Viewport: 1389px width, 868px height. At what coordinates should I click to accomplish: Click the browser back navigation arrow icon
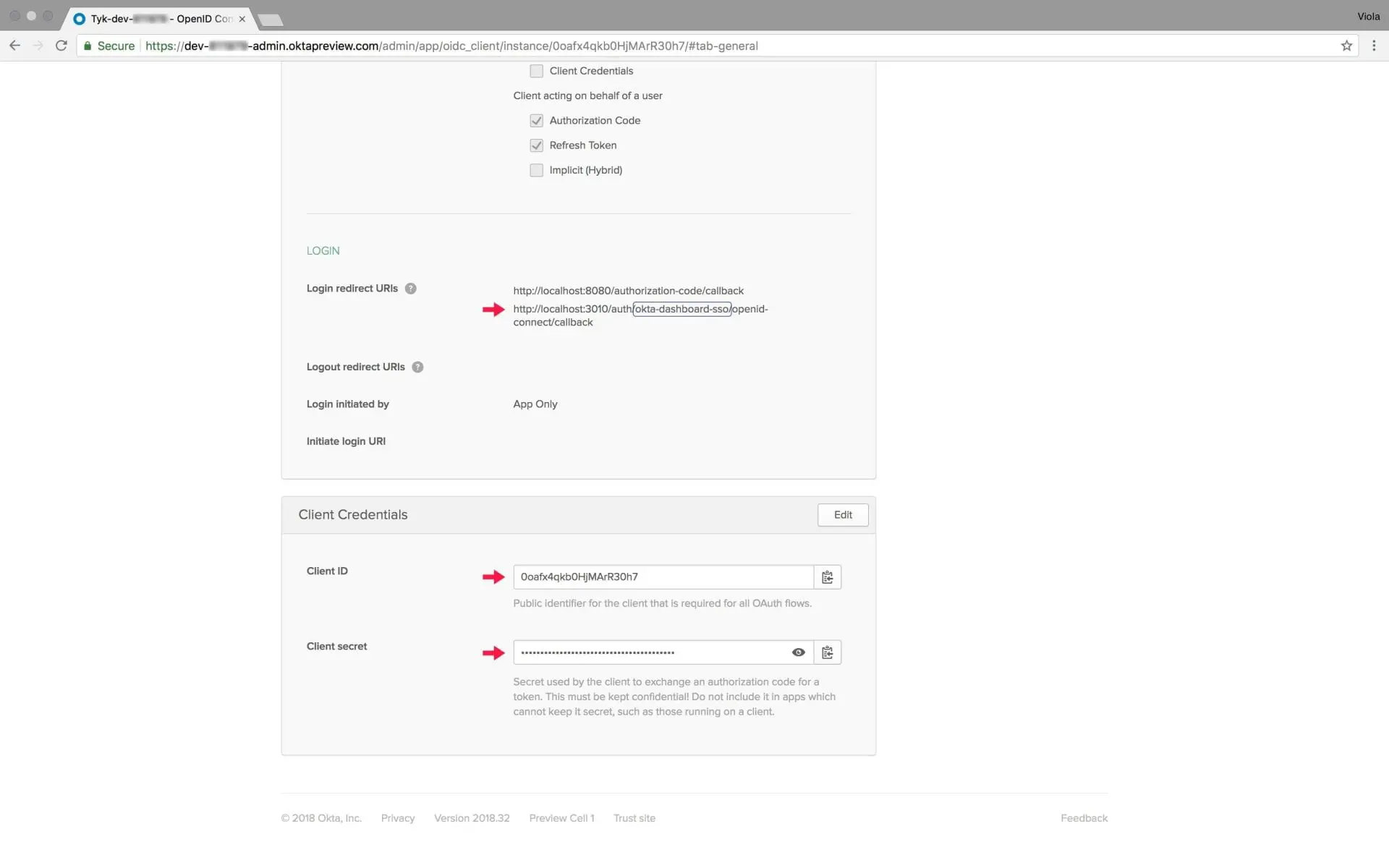point(14,45)
